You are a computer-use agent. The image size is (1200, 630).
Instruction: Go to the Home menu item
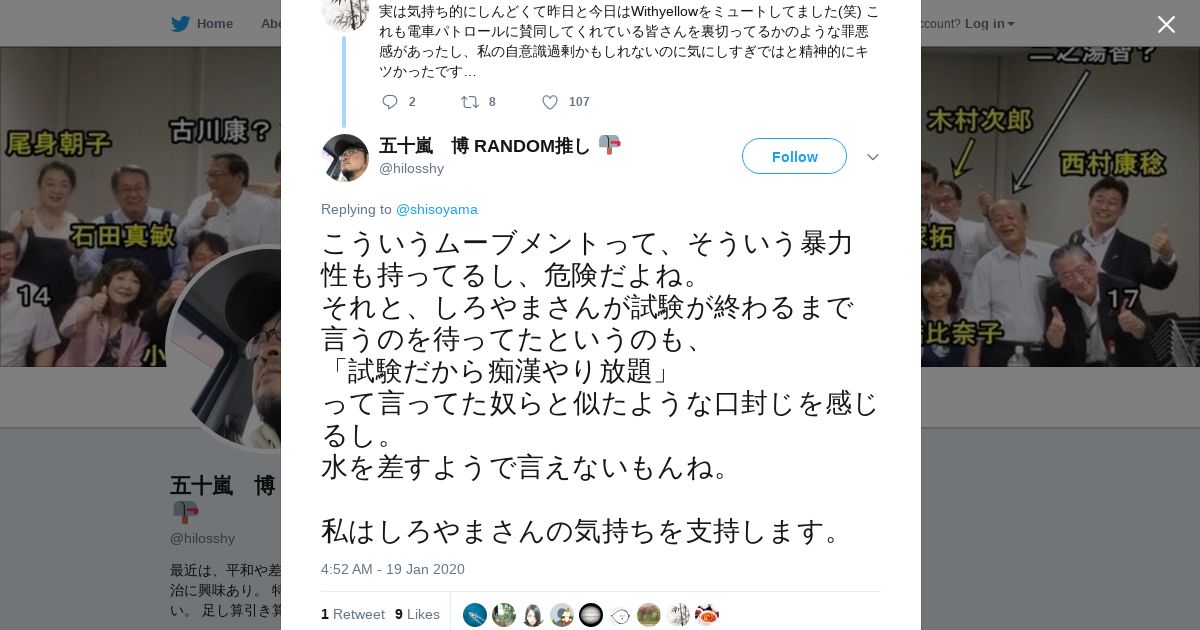click(x=215, y=23)
